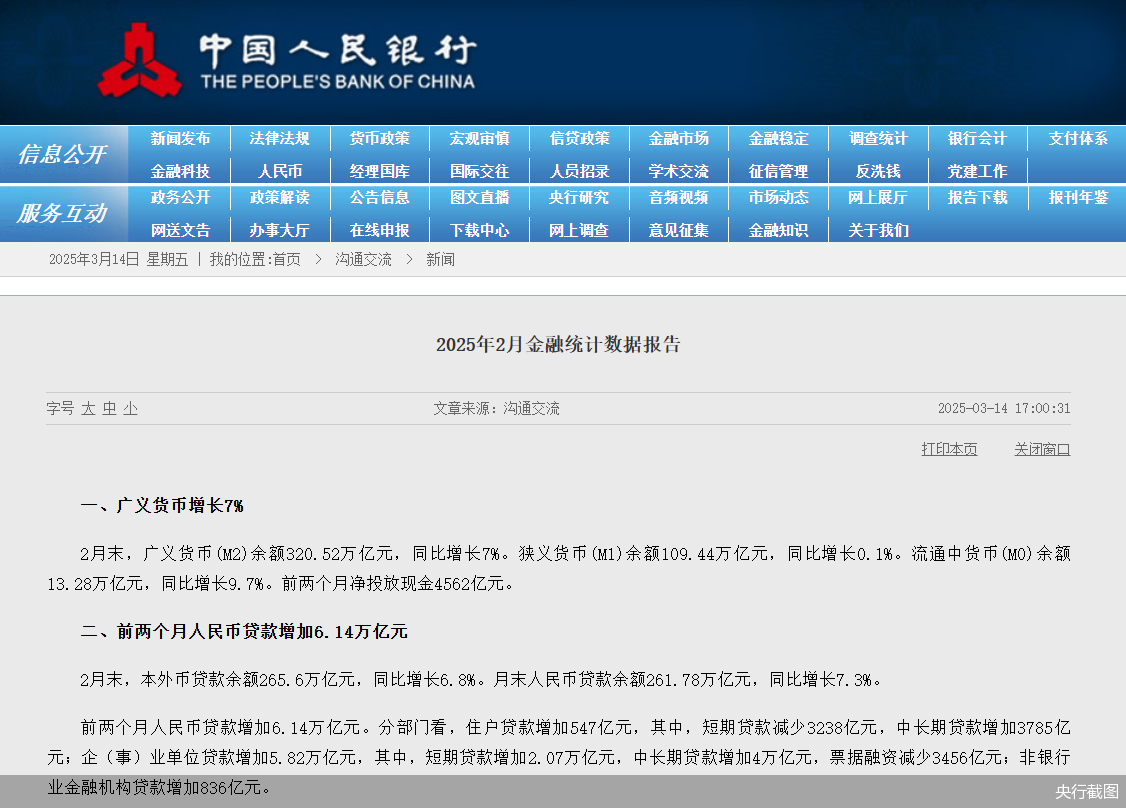Open the 新闻发布 menu item
1126x808 pixels.
[180, 139]
